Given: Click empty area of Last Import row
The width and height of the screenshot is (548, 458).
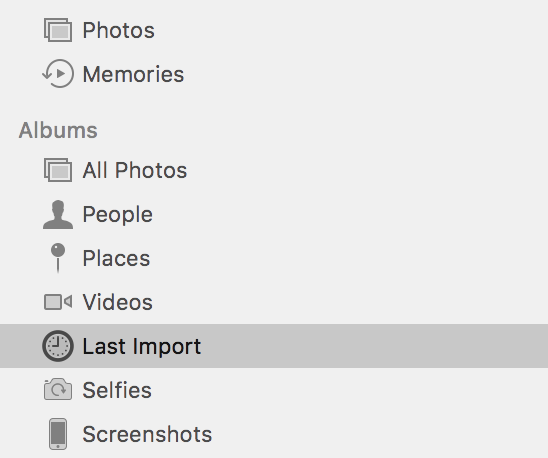Looking at the screenshot, I should pos(374,346).
